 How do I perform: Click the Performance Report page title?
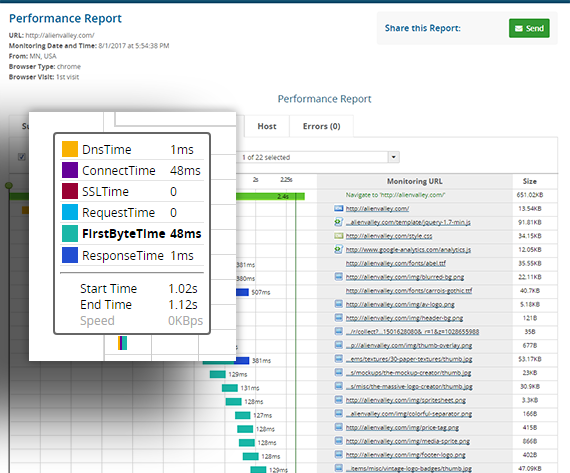(65, 18)
